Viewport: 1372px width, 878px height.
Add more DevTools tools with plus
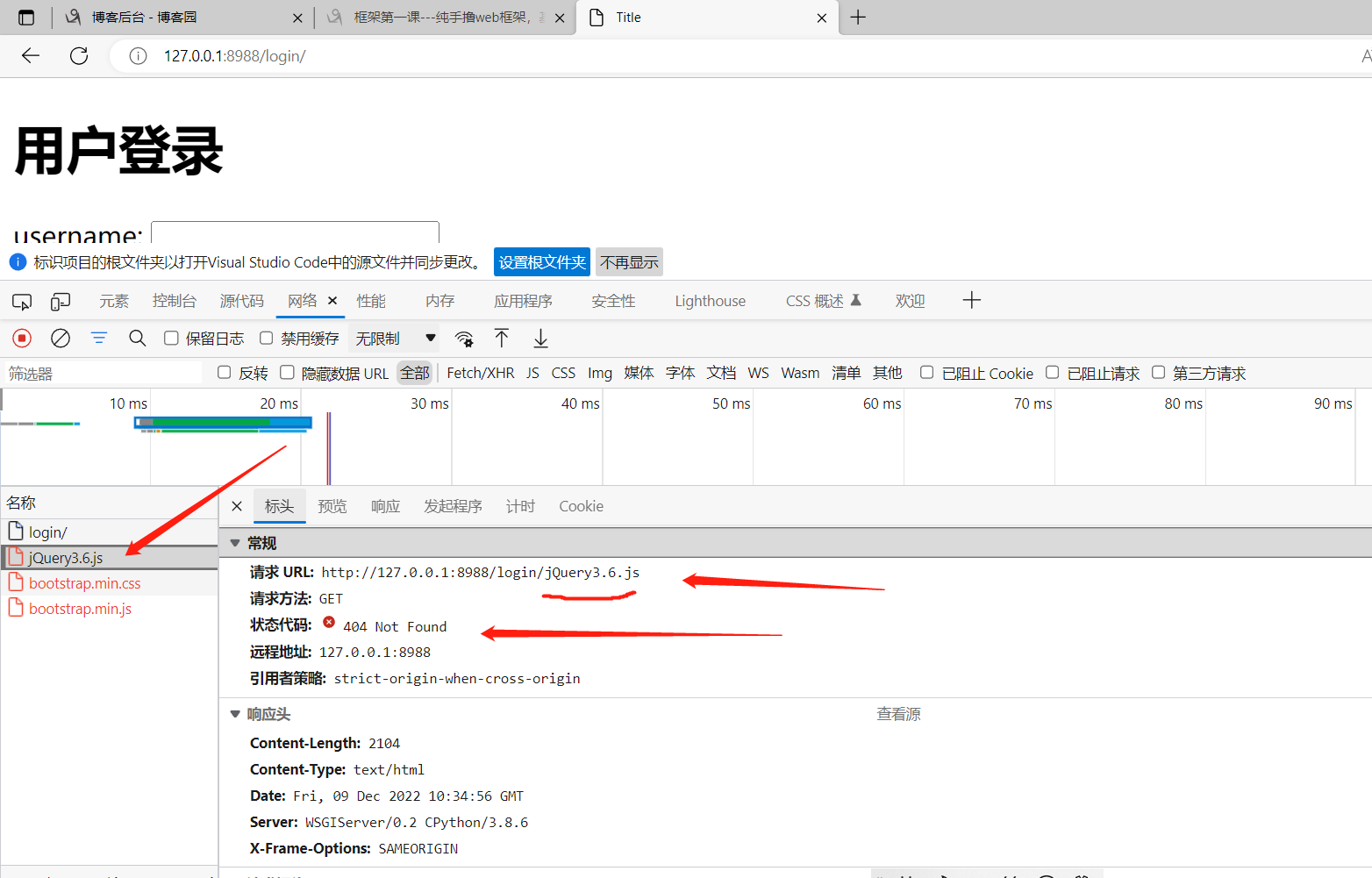point(971,301)
